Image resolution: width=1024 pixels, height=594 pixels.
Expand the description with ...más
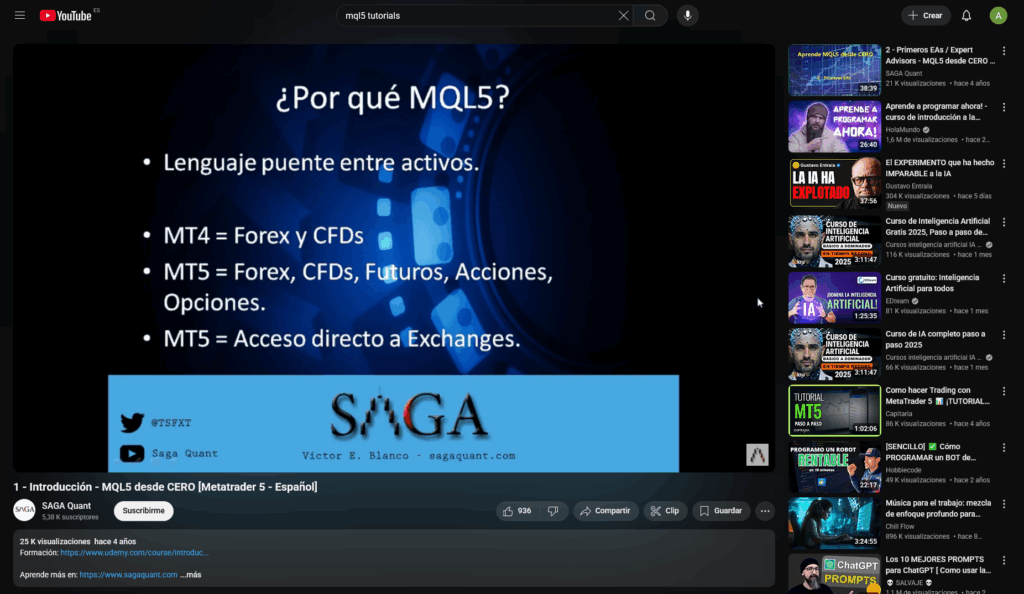(x=192, y=575)
